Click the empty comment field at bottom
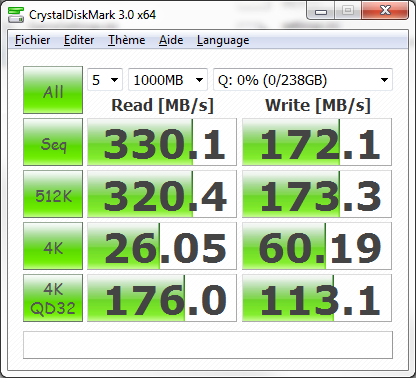This screenshot has width=416, height=378. click(208, 345)
